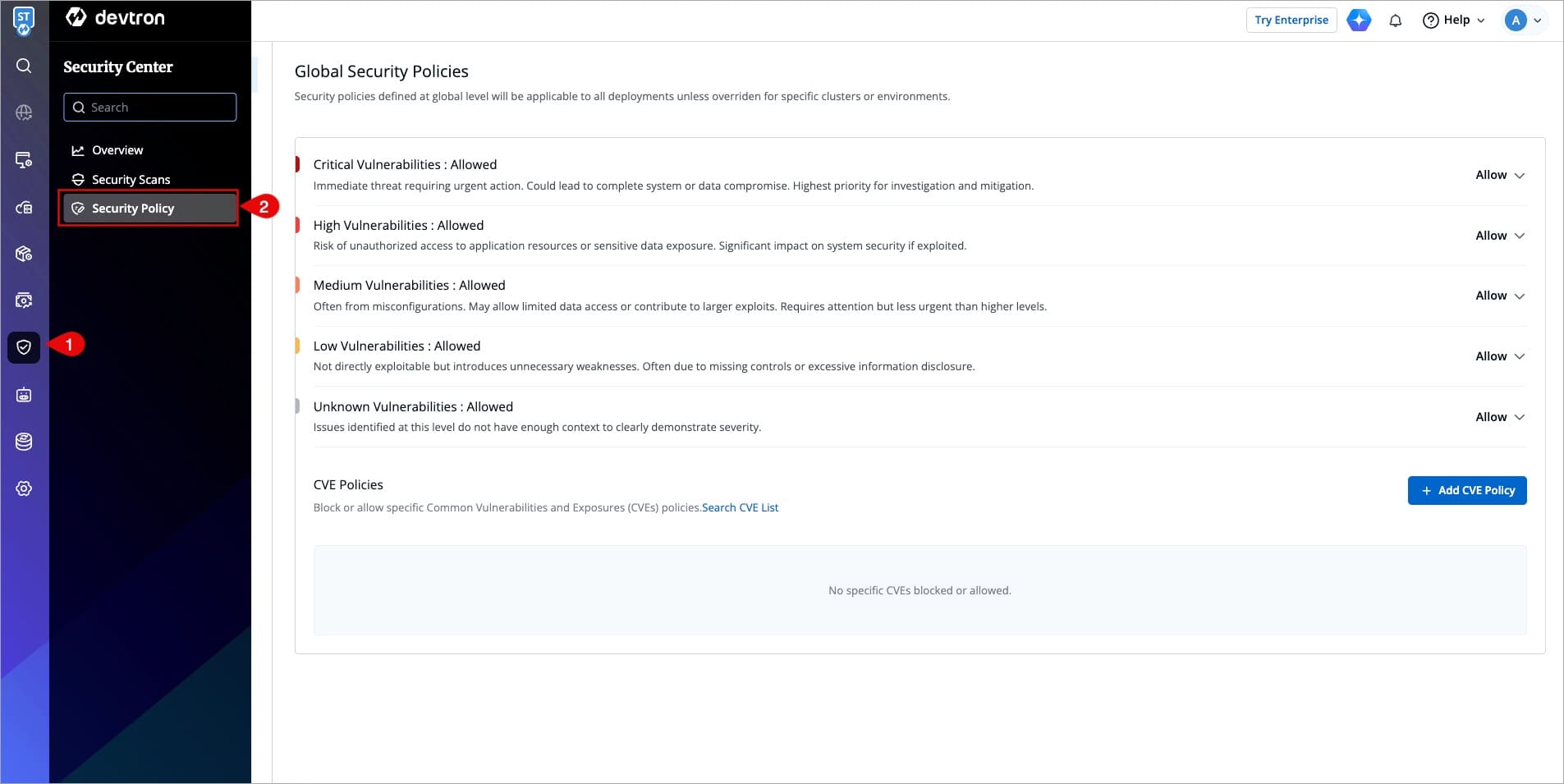Follow the Search CVE List link
Screen dimensions: 1564x784
click(740, 507)
